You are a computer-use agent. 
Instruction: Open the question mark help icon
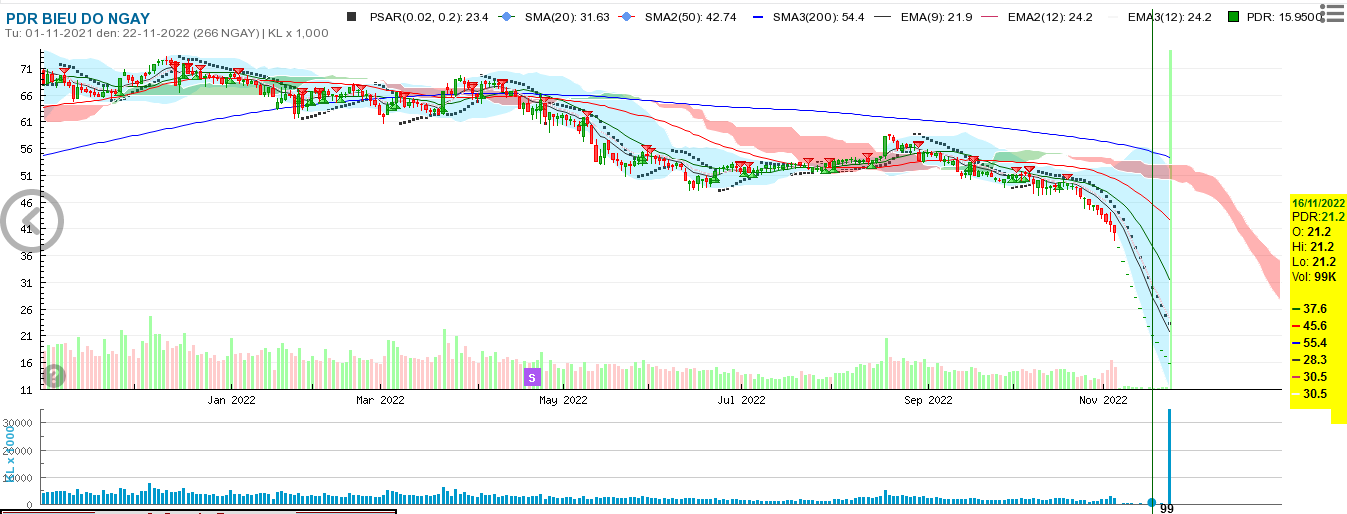(x=53, y=376)
